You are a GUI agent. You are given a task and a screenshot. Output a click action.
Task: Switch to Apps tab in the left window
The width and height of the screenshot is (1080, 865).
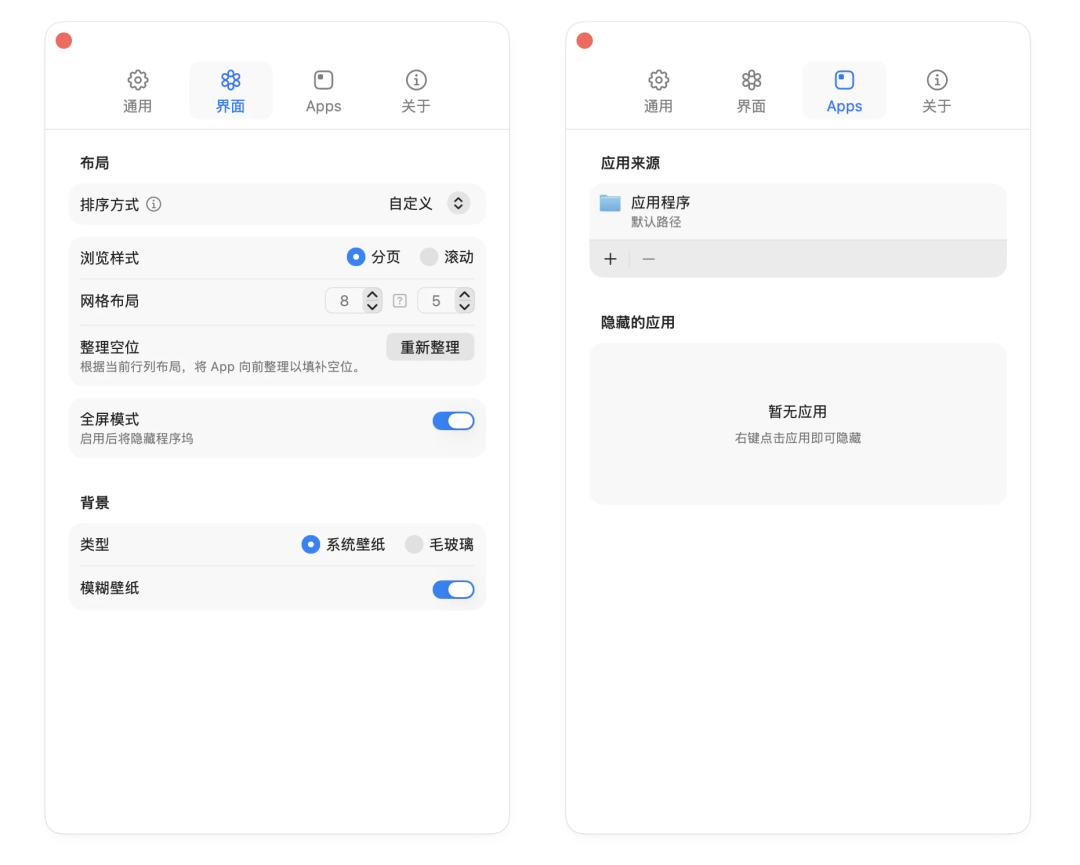click(323, 91)
